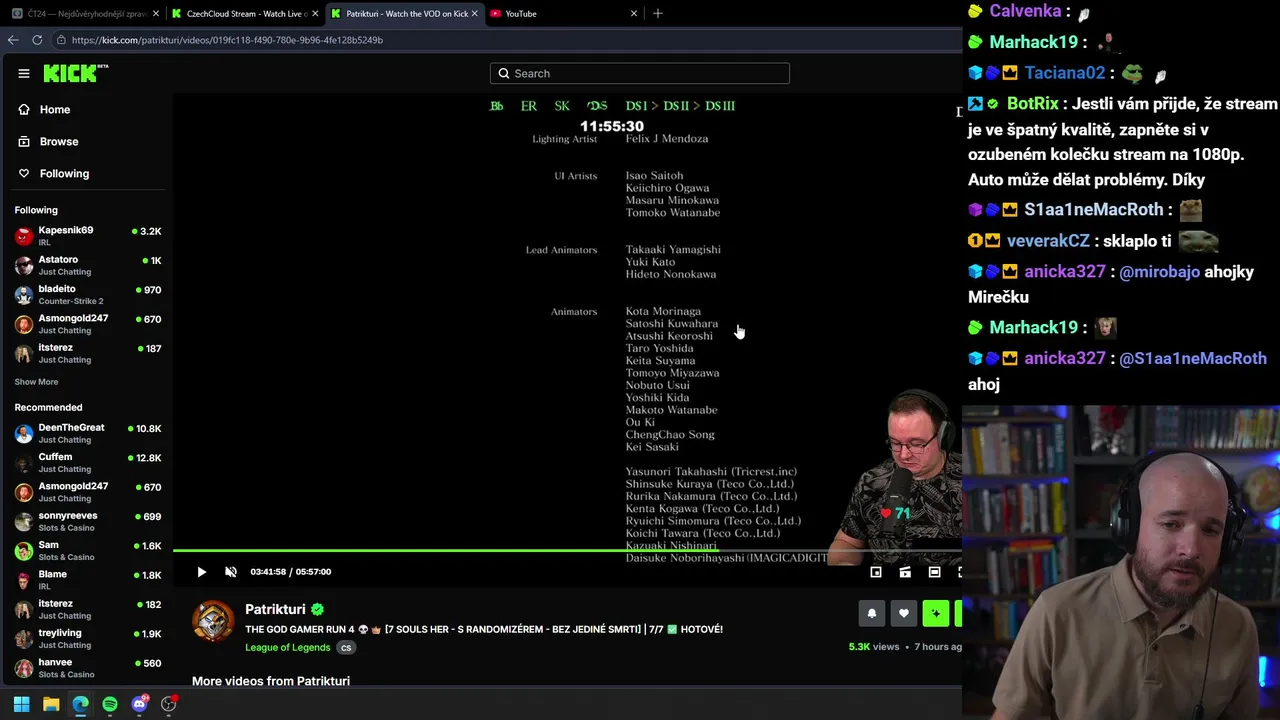The width and height of the screenshot is (1280, 720).
Task: Click the green sparkle gift button
Action: [936, 613]
